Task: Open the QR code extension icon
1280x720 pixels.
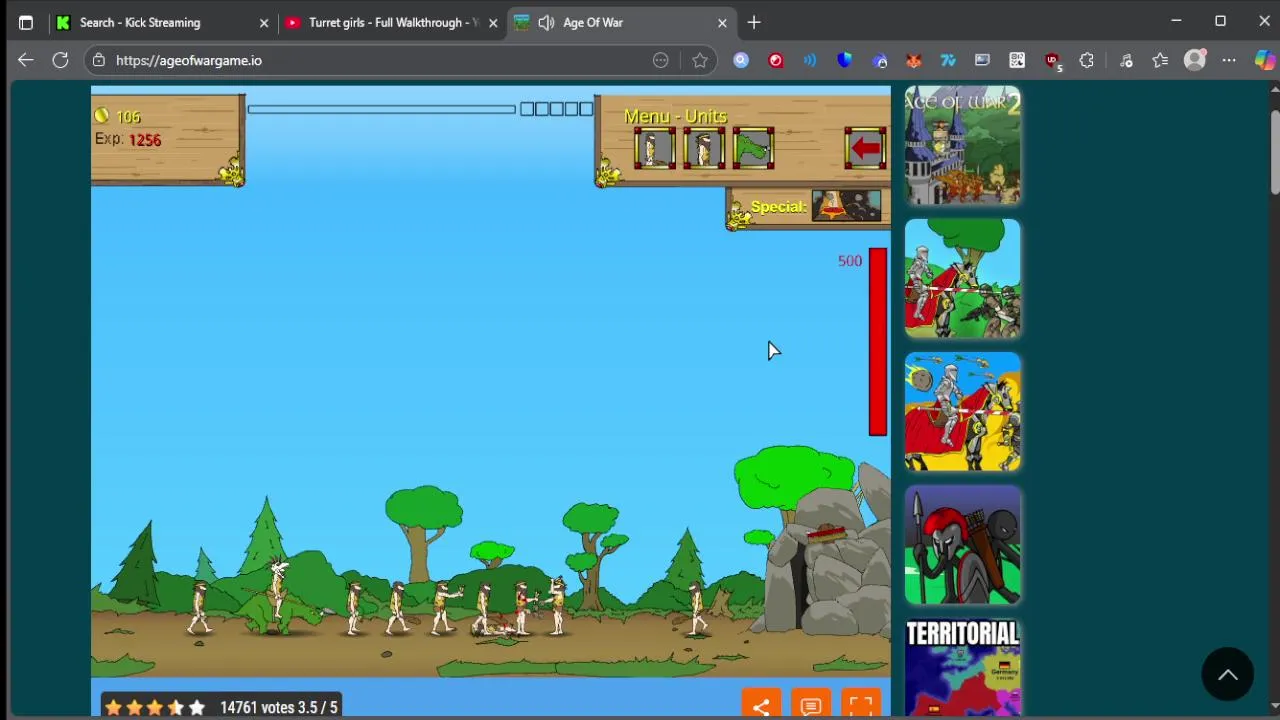Action: (1017, 60)
